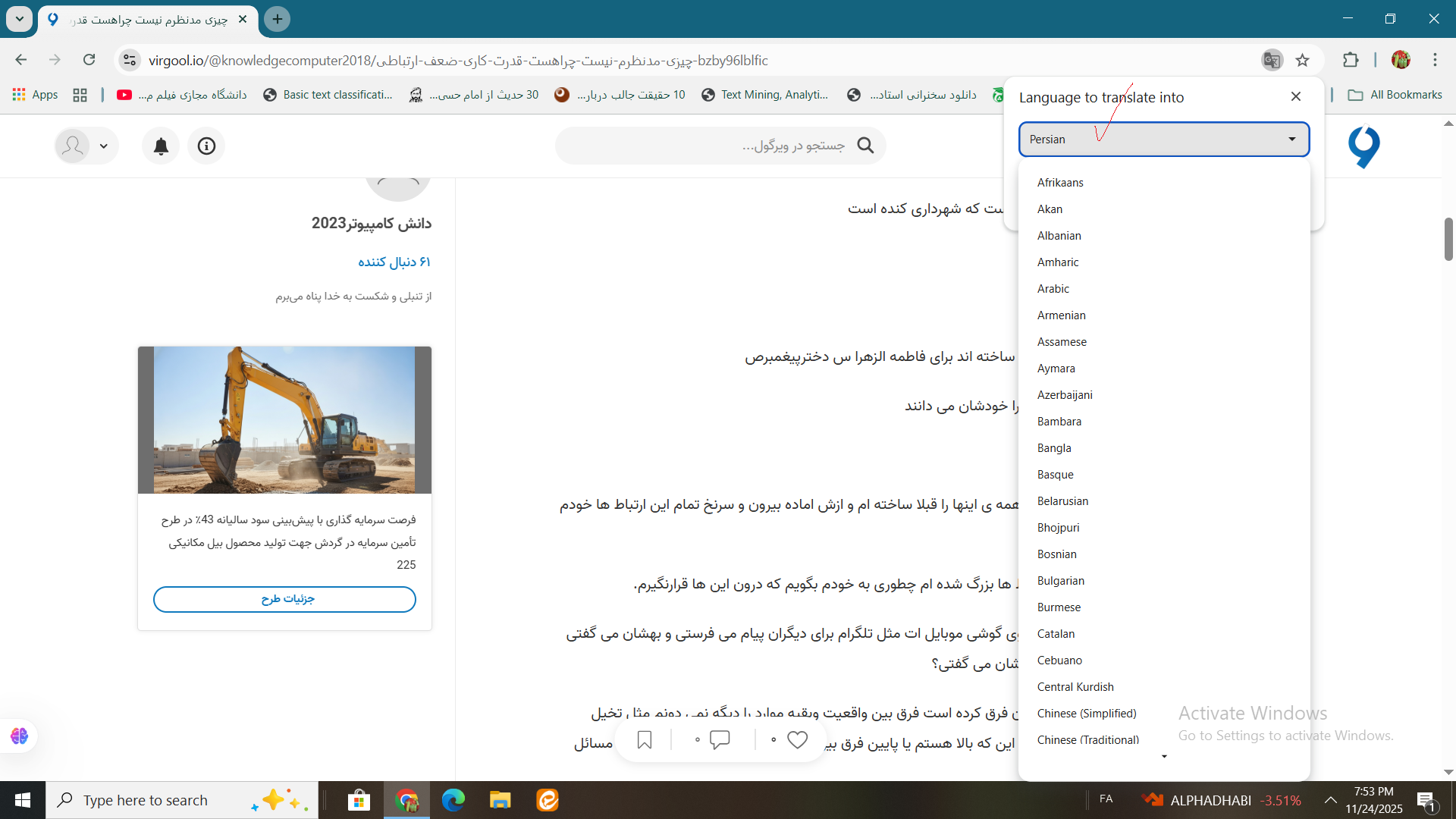The width and height of the screenshot is (1456, 819).
Task: Open the ۶۱ دنبال کننده followers link
Action: click(x=394, y=262)
